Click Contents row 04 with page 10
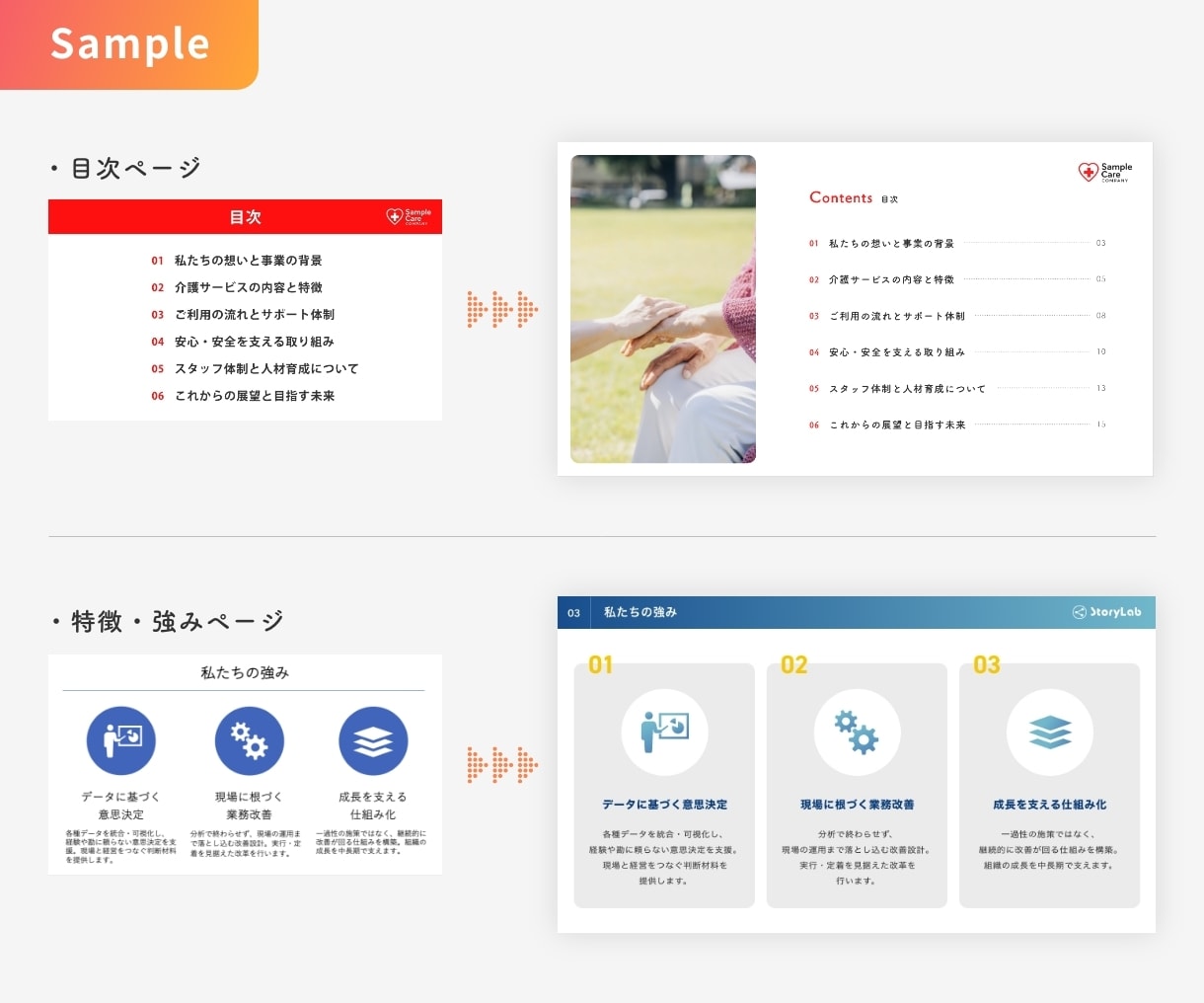1204x1003 pixels. tap(957, 351)
